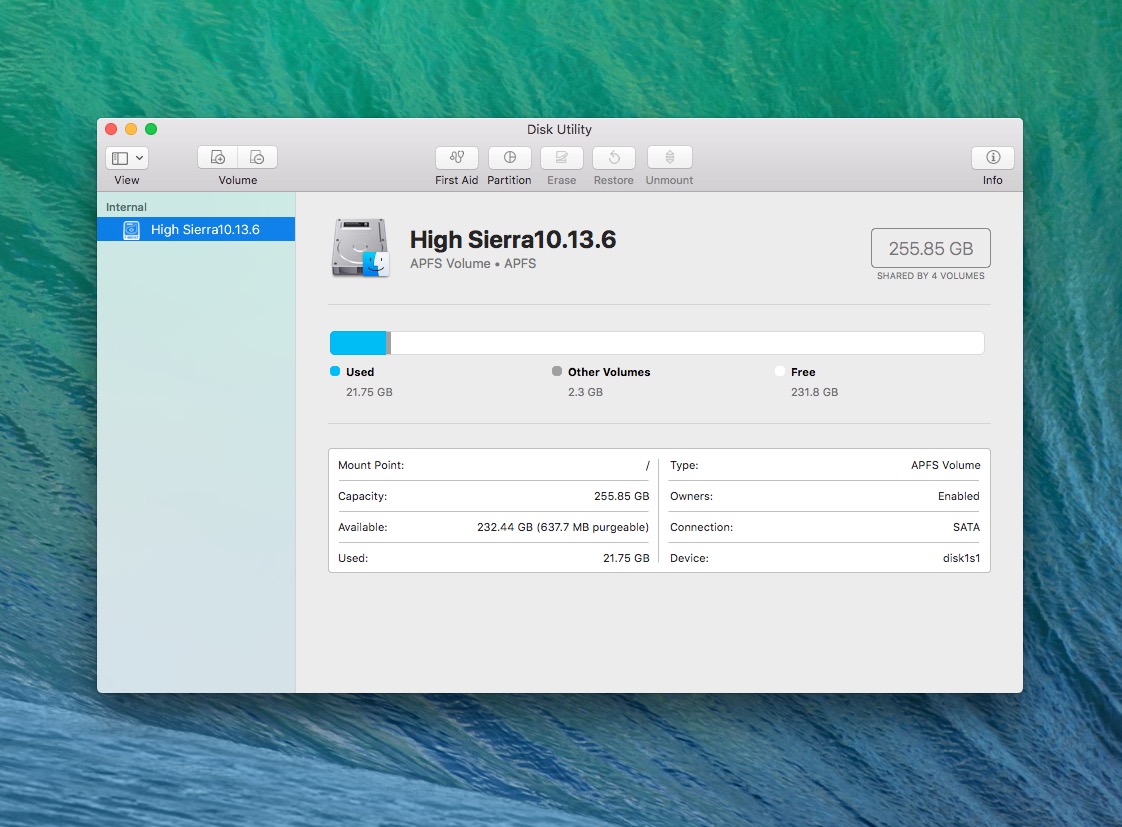
Task: Select High Sierra10.13.6 in the sidebar
Action: click(196, 229)
